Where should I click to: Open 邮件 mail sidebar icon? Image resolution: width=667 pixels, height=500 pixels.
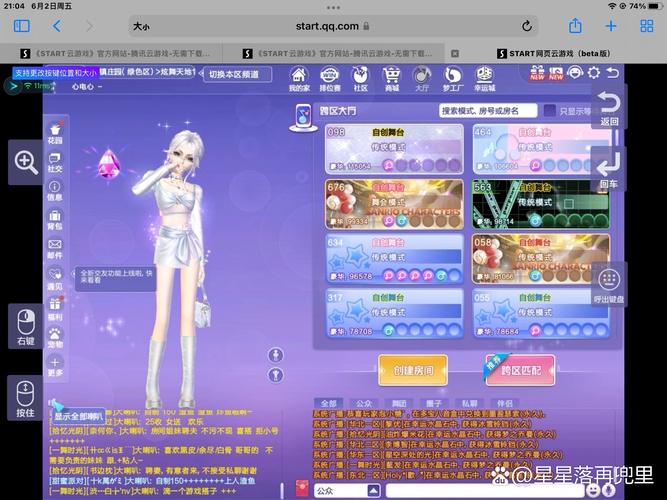pos(55,249)
